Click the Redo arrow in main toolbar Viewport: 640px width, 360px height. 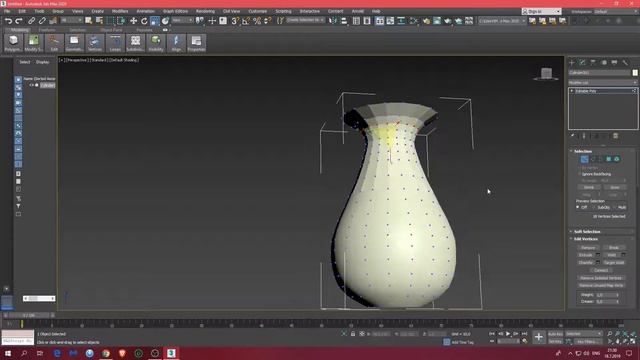point(19,20)
